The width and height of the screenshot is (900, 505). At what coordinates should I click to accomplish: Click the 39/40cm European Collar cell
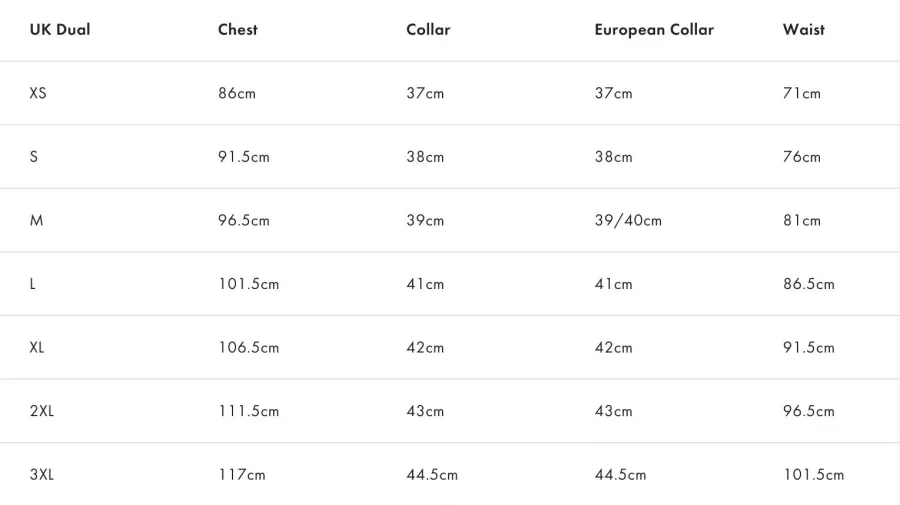pos(628,220)
